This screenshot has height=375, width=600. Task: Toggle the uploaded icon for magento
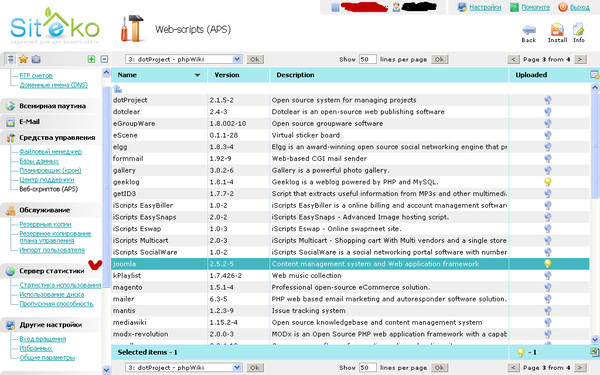(x=548, y=287)
